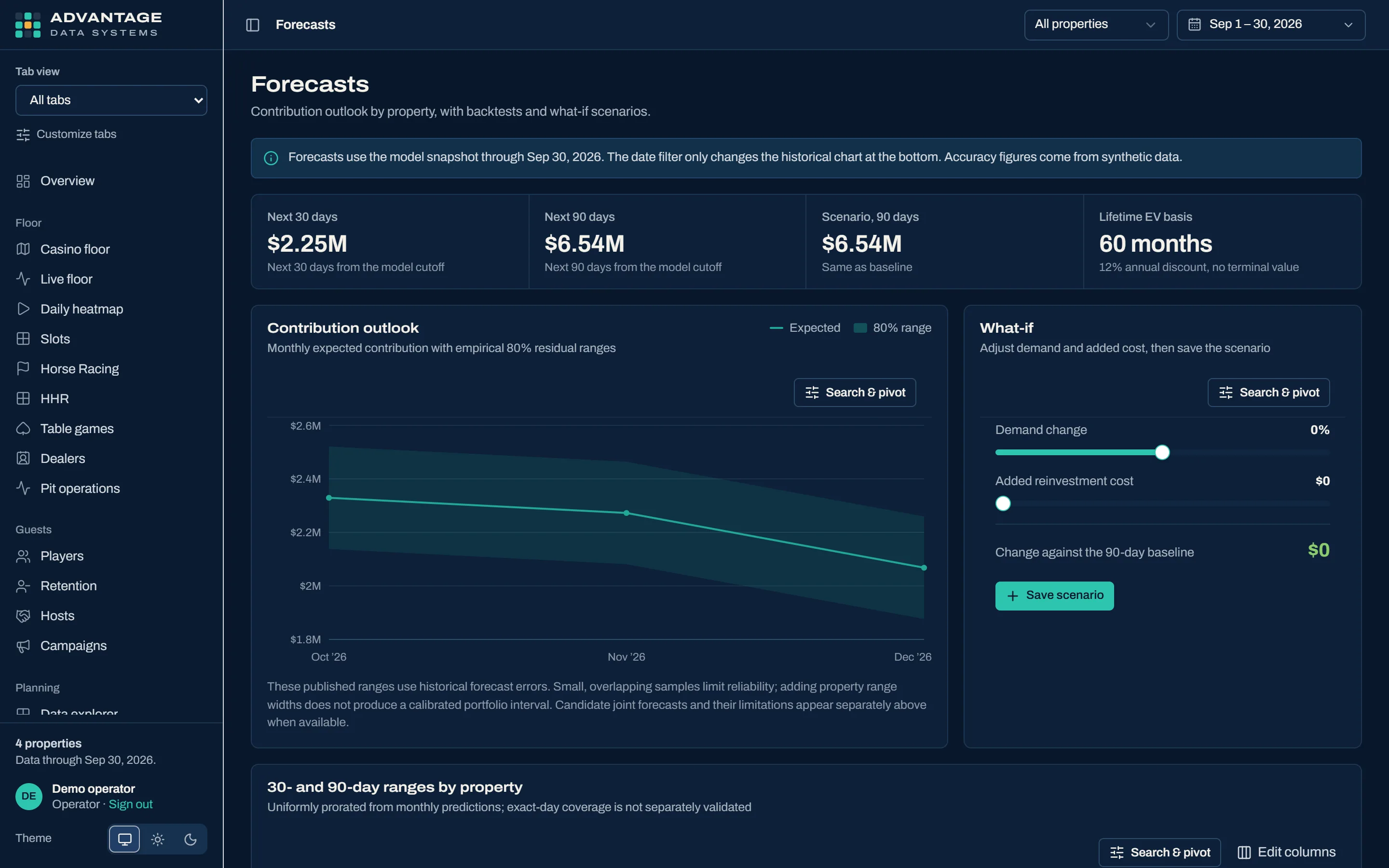Open the All properties dropdown
The image size is (1389, 868).
(x=1096, y=25)
